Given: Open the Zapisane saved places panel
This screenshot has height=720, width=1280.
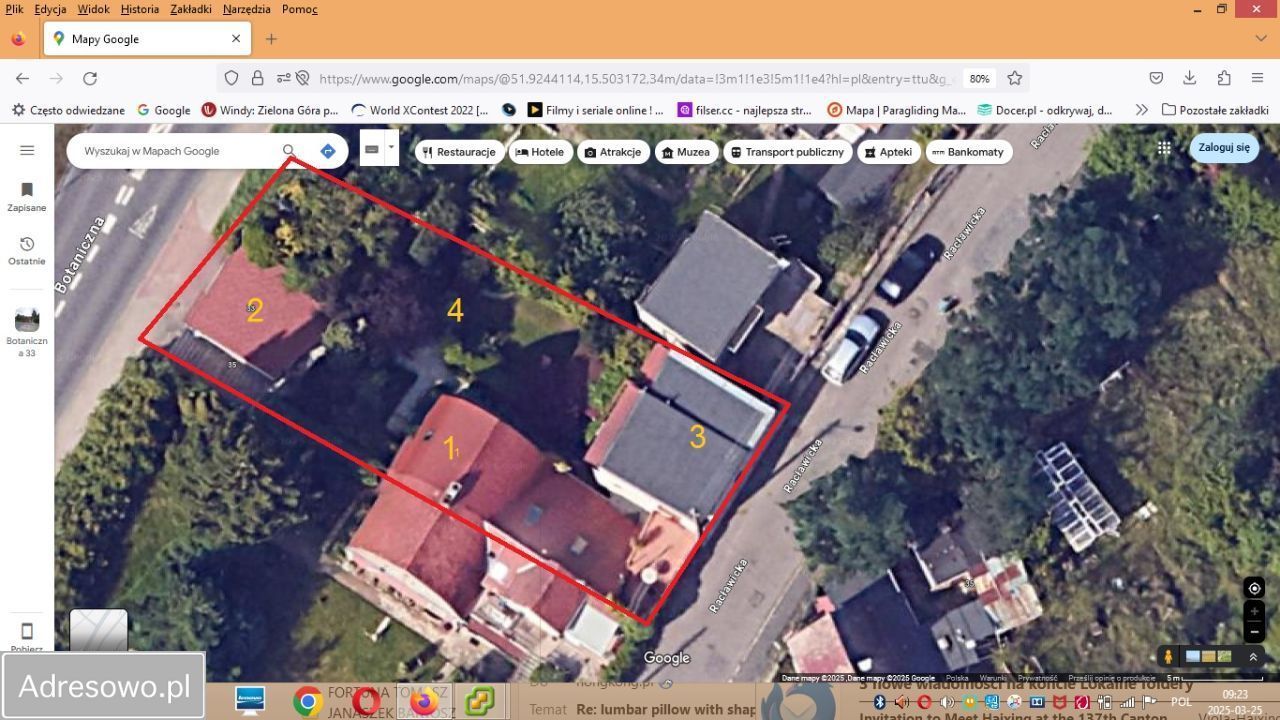Looking at the screenshot, I should pyautogui.click(x=26, y=195).
